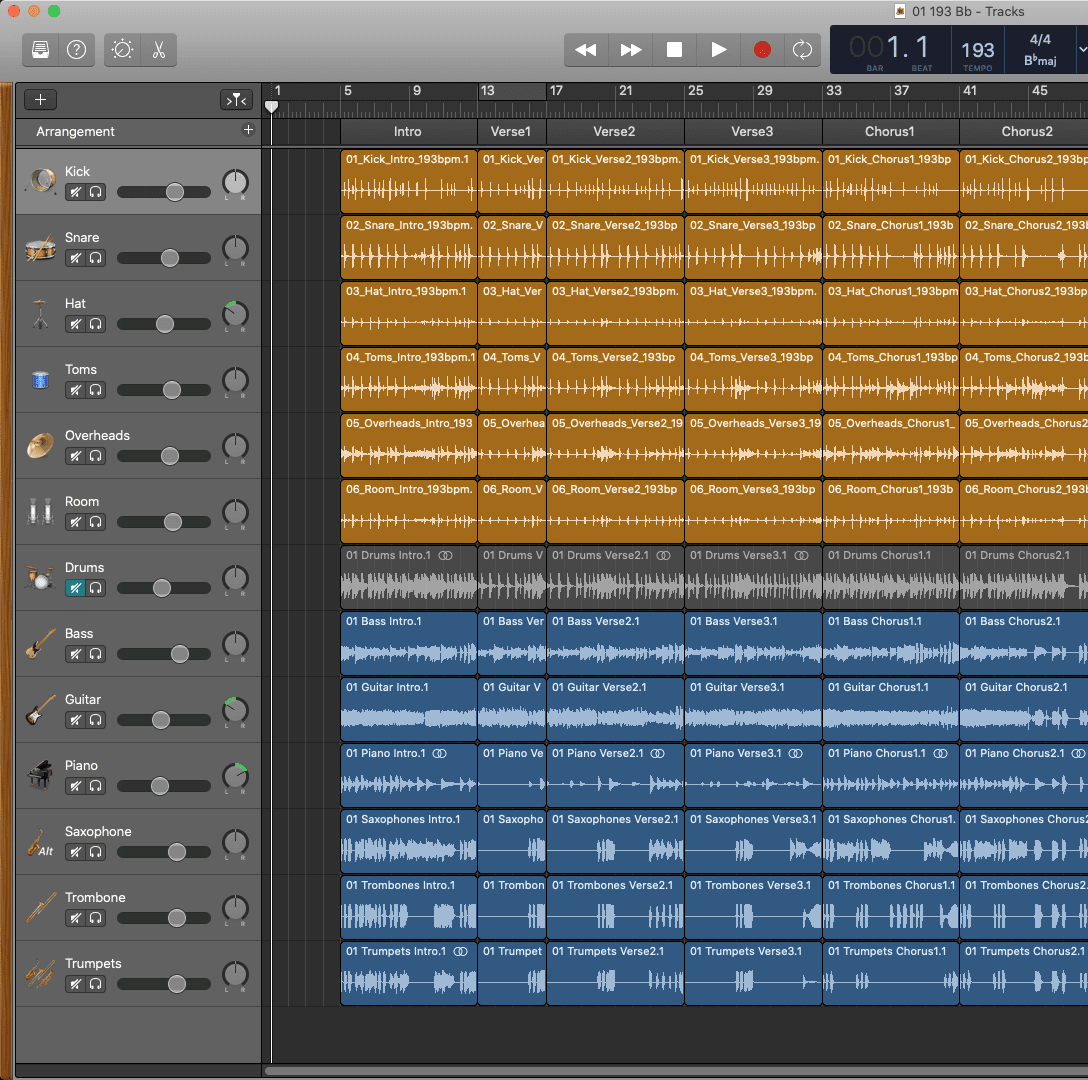The image size is (1088, 1080).
Task: Click the Snare track volume slider
Action: pos(169,258)
